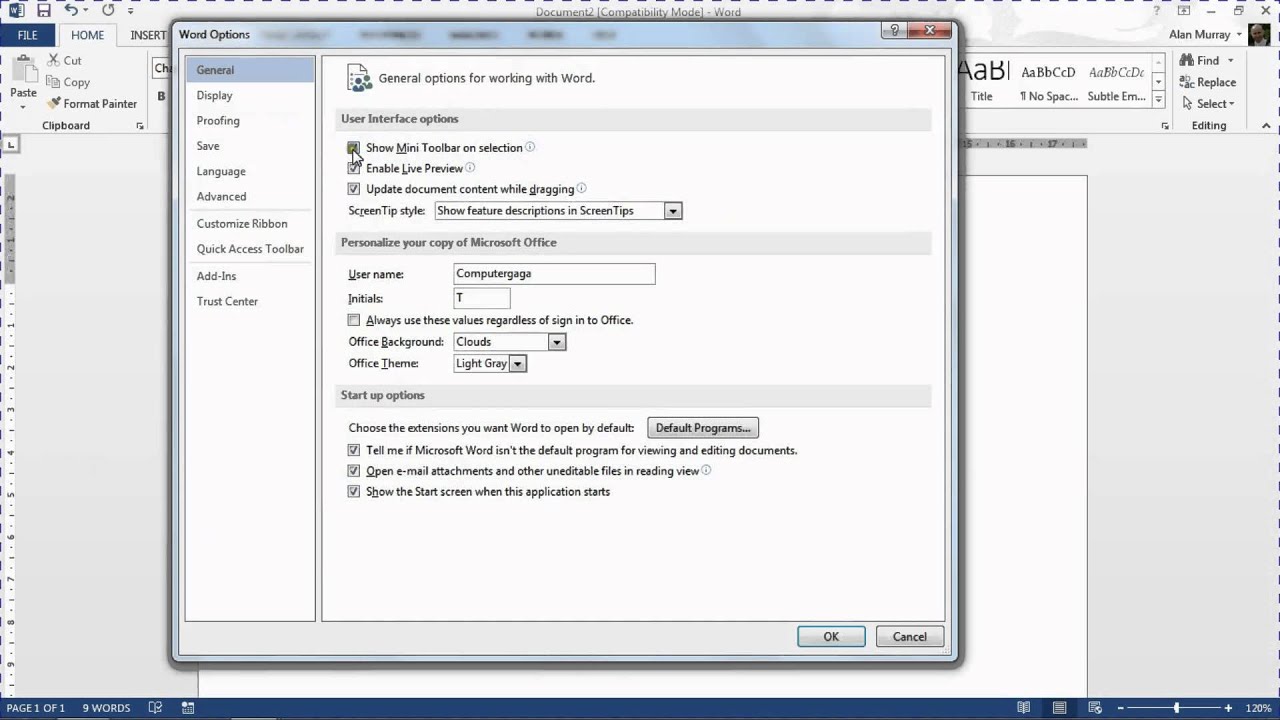Click the Cut icon in the Clipboard group
Viewport: 1280px width, 720px height.
(56, 60)
